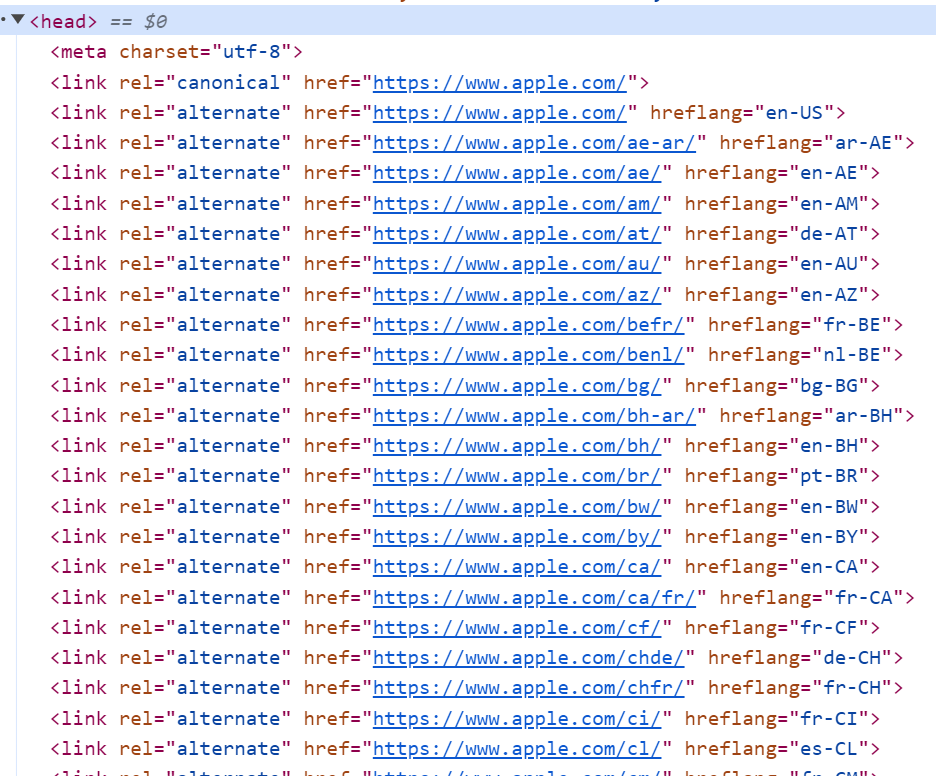The image size is (936, 776).
Task: Open the apple.com/am/ link
Action: click(517, 204)
